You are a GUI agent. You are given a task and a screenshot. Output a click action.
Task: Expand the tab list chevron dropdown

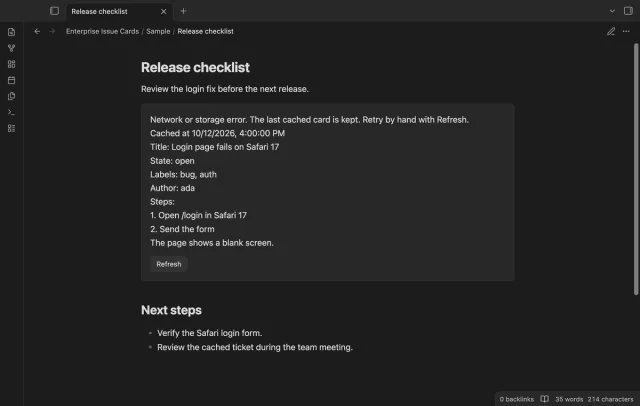click(x=612, y=11)
